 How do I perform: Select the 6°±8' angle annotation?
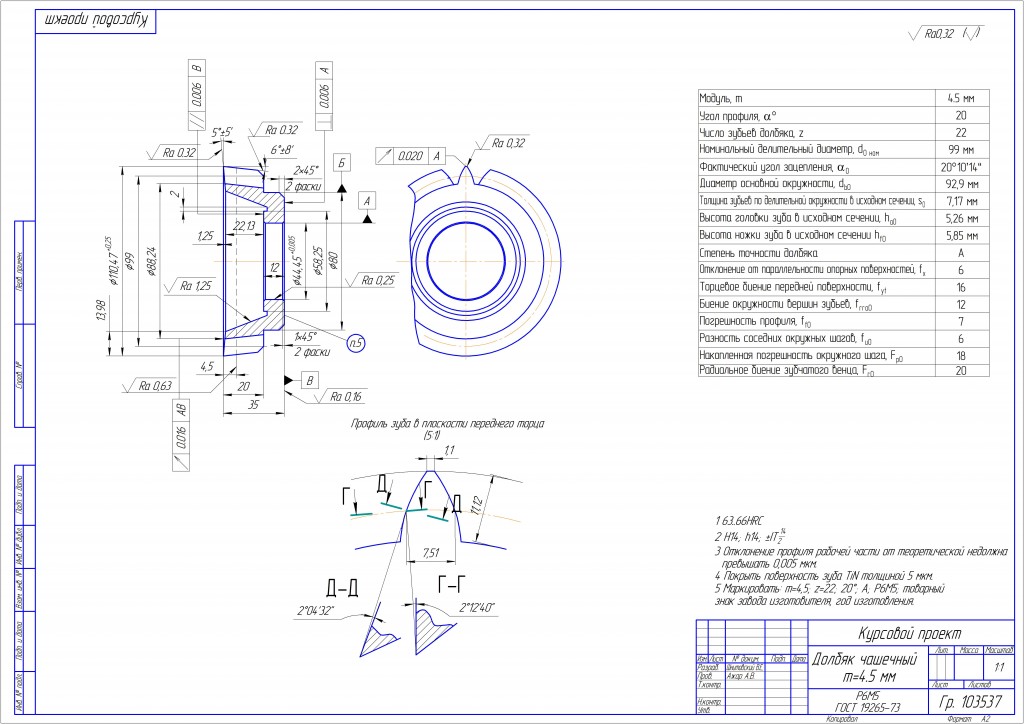283,150
